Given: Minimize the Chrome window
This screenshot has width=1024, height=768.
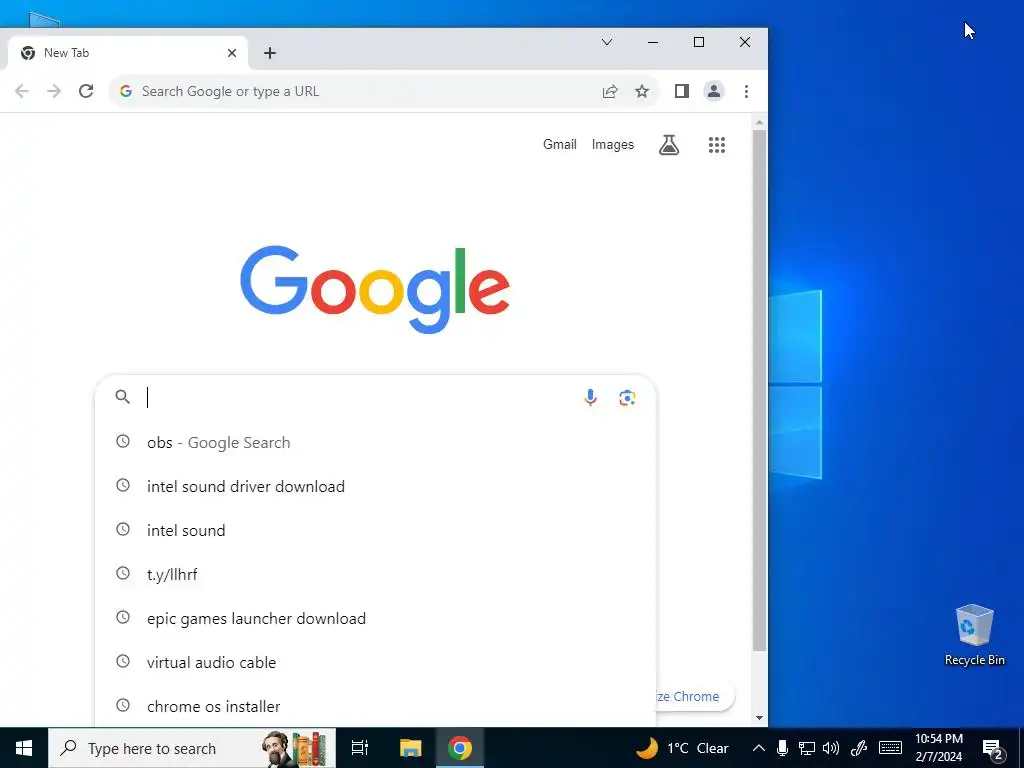Looking at the screenshot, I should [652, 42].
